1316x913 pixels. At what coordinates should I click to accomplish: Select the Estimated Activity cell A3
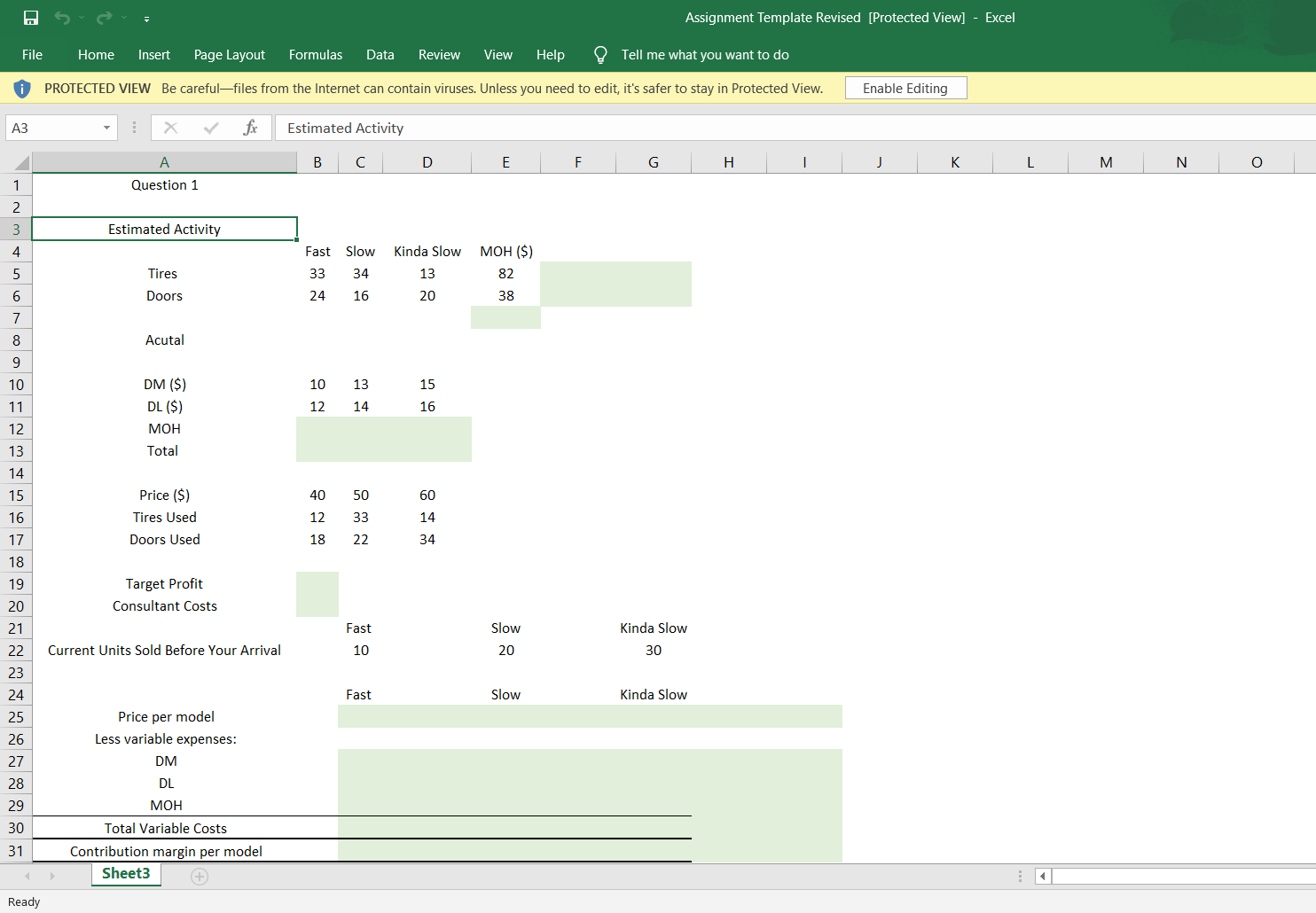pyautogui.click(x=165, y=229)
